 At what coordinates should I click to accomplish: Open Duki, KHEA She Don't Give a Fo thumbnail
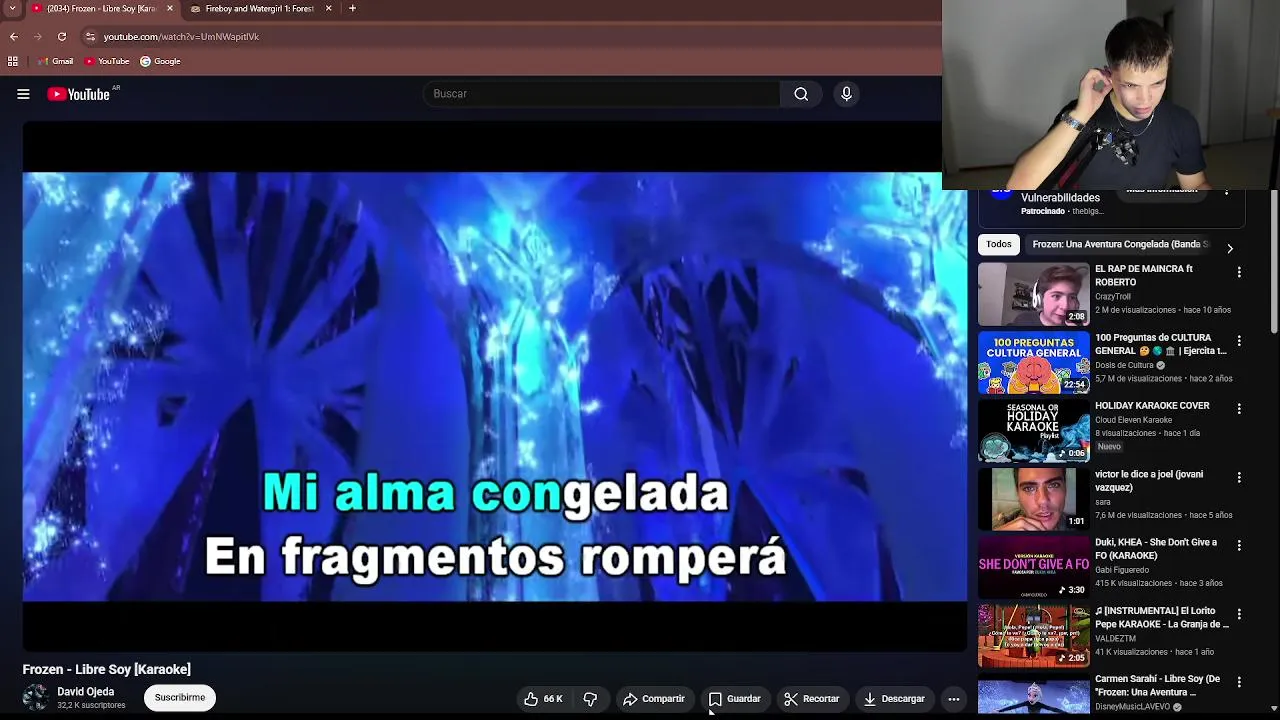1033,567
